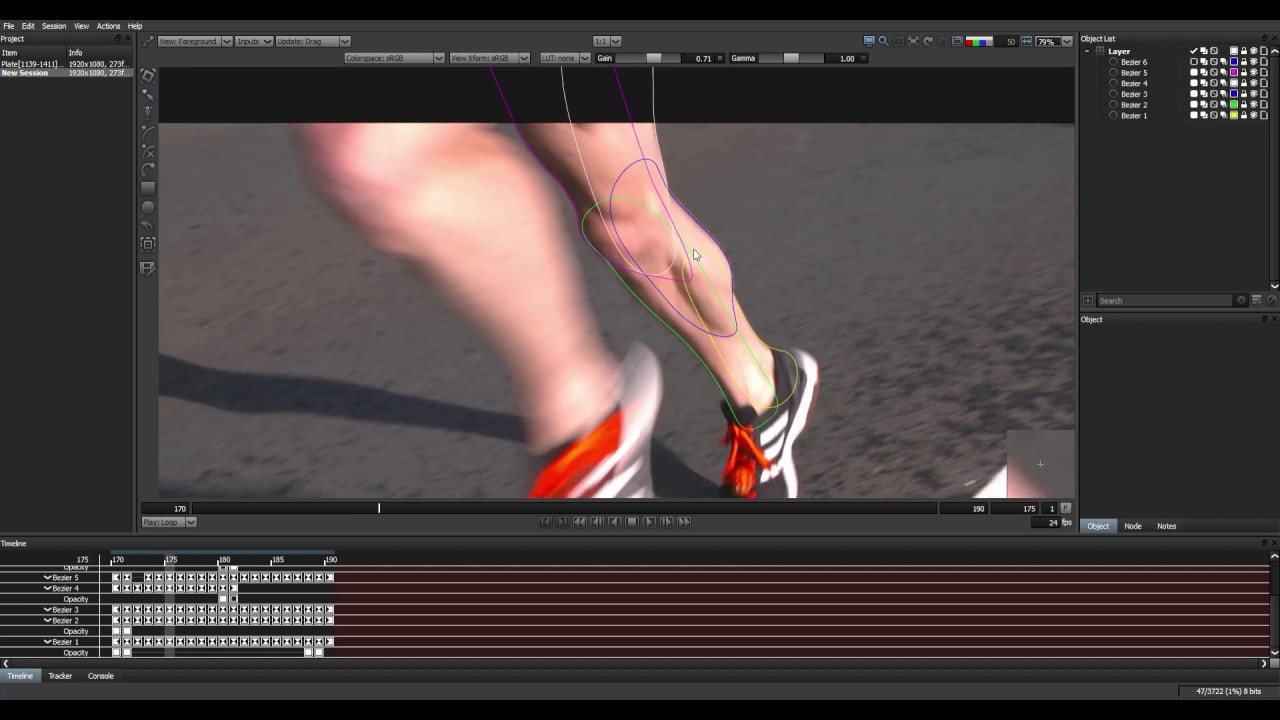
Task: Select the Bezier spline tool
Action: coord(148,130)
